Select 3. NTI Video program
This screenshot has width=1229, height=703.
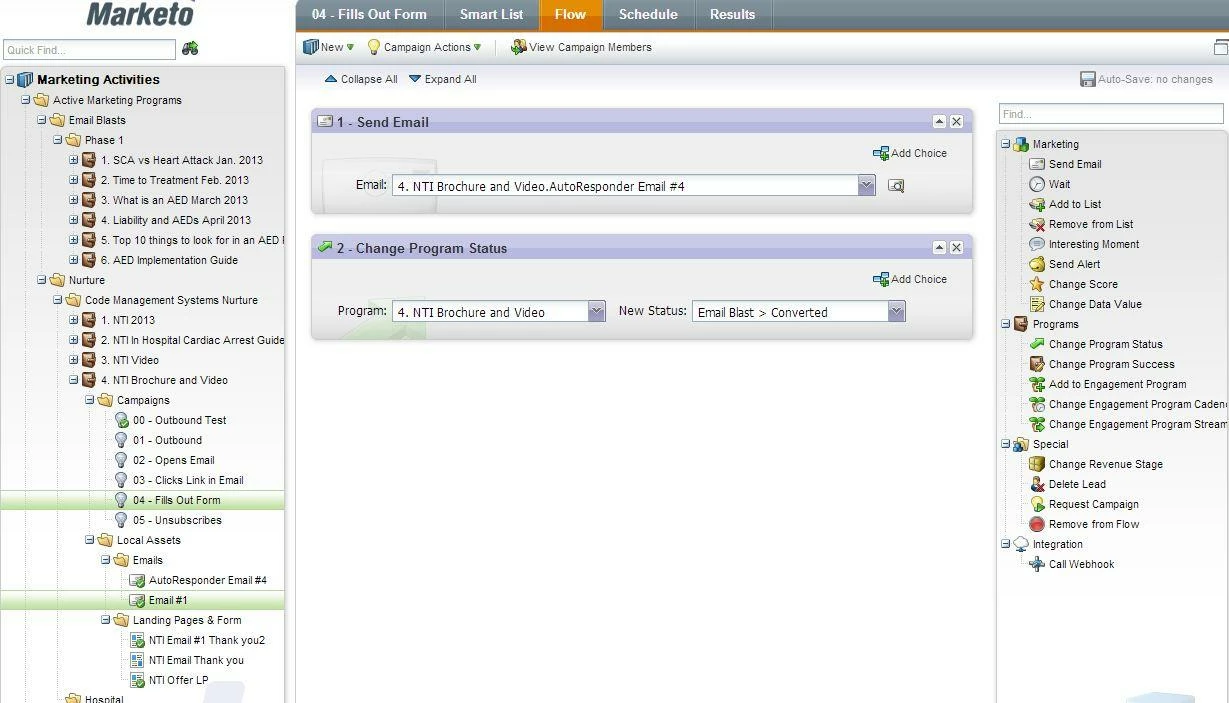point(129,360)
